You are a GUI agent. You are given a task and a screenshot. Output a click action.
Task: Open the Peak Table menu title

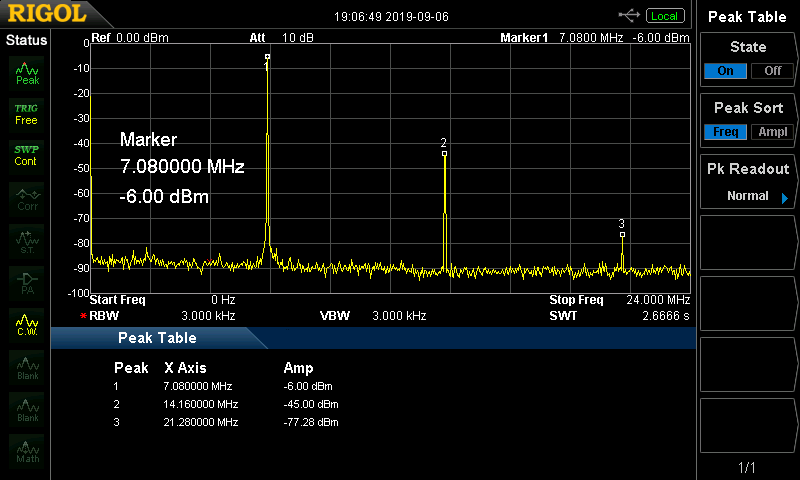[748, 17]
